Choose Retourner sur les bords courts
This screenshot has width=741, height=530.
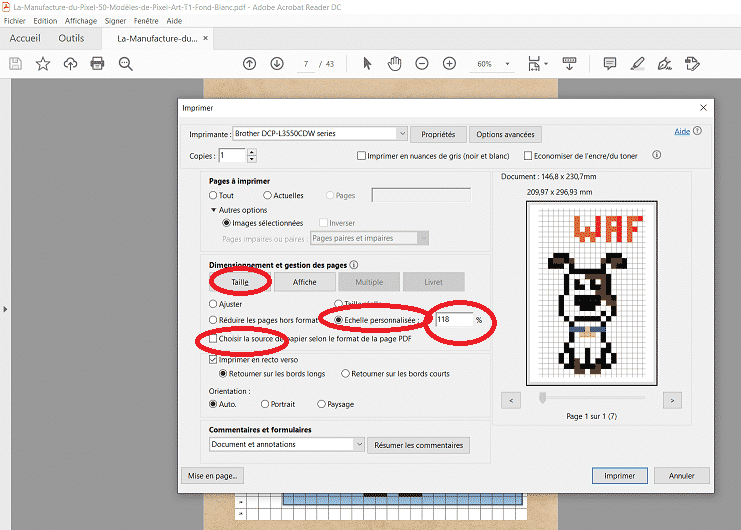(x=345, y=374)
